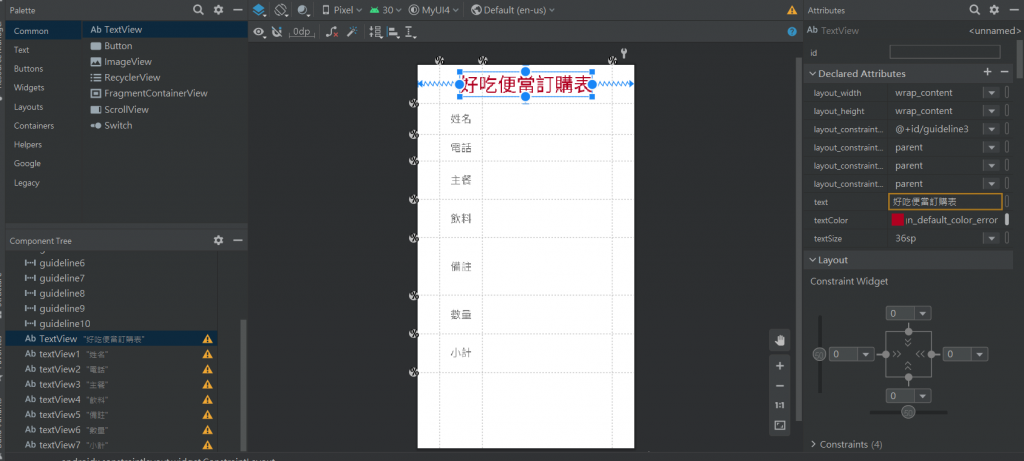Set zoom to 1:1
The height and width of the screenshot is (461, 1024).
[780, 405]
